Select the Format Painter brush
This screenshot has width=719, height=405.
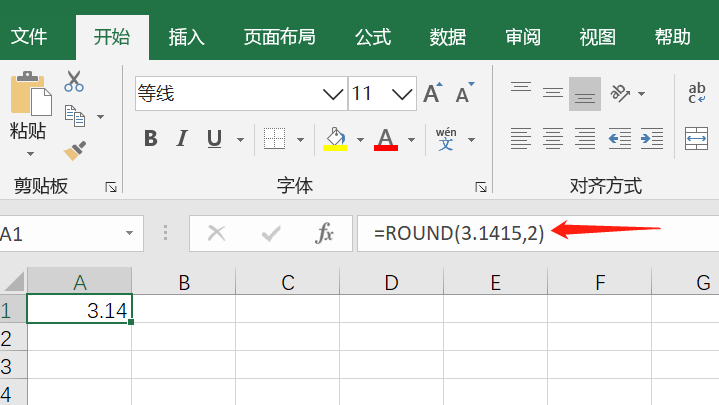pos(75,151)
